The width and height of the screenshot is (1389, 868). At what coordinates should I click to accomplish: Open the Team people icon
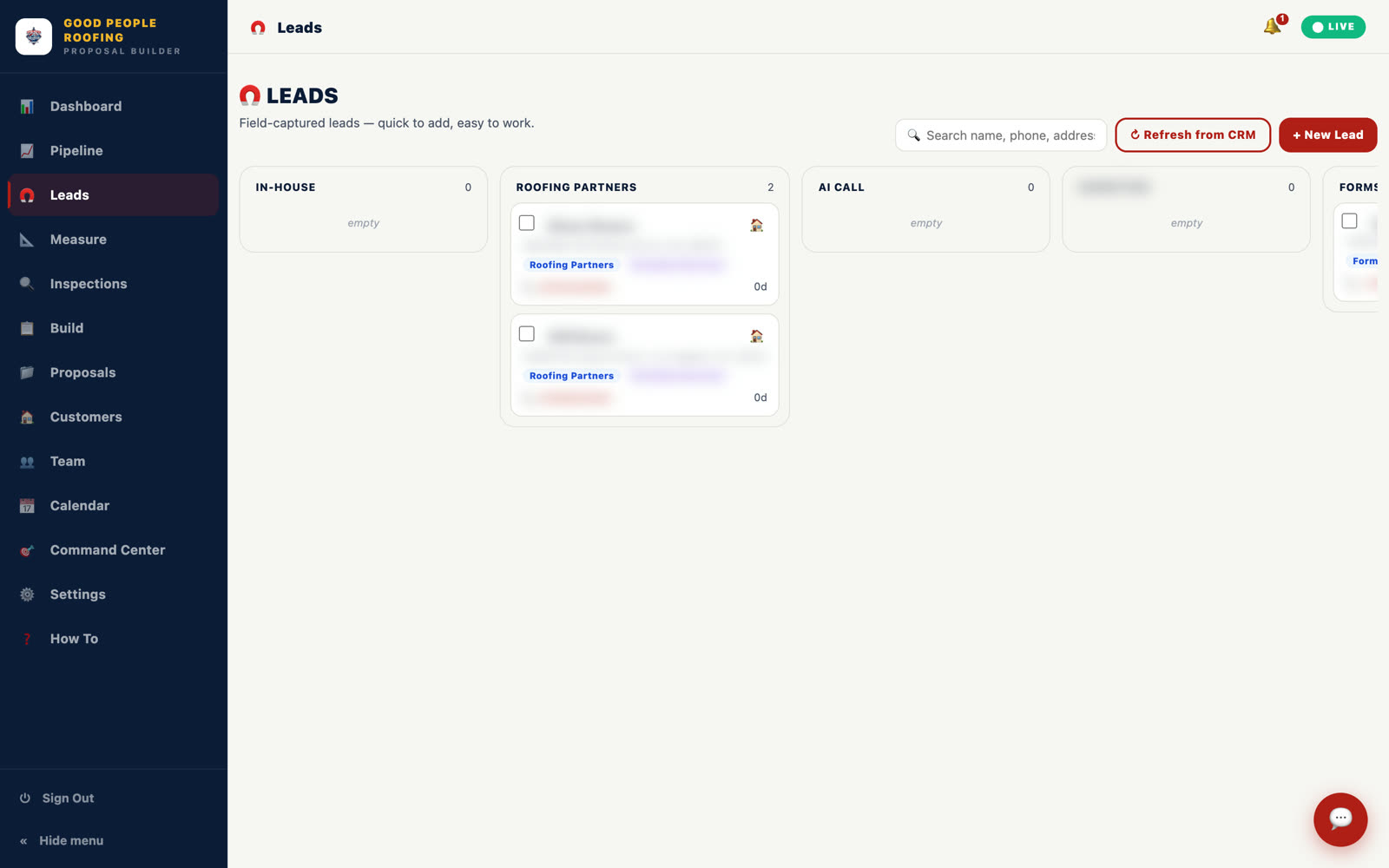pyautogui.click(x=27, y=462)
